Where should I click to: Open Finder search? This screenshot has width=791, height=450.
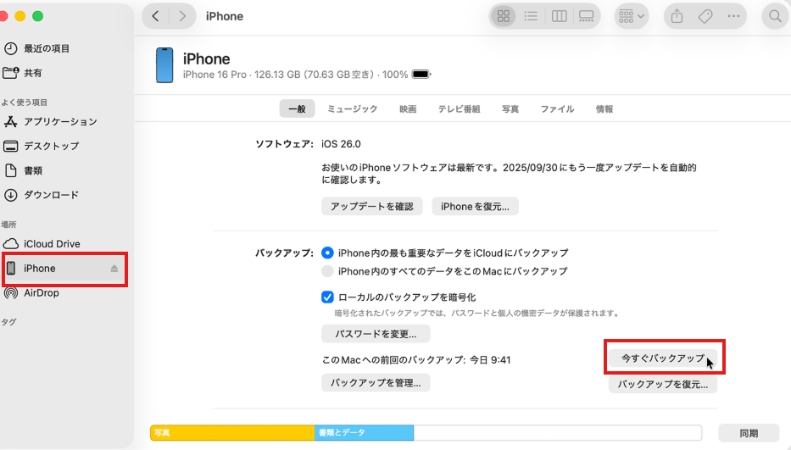pos(775,16)
